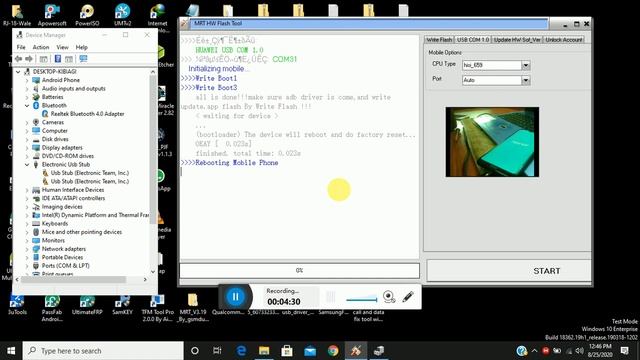Click the 0% progress bar

299,270
